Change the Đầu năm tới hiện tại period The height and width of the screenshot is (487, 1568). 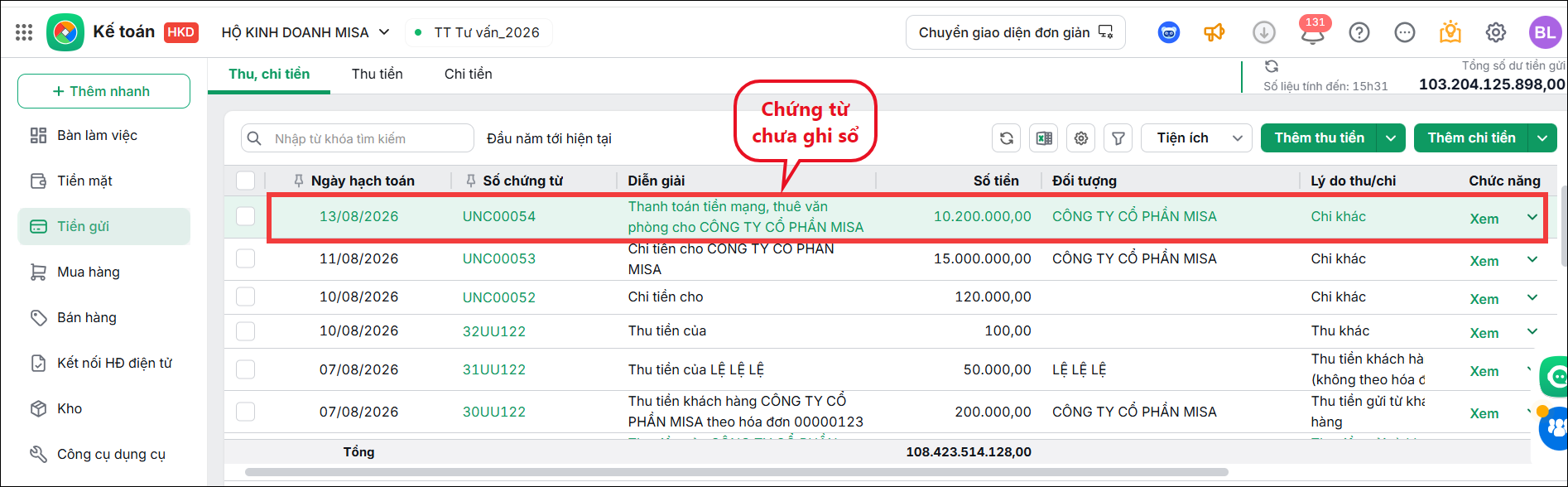coord(549,138)
